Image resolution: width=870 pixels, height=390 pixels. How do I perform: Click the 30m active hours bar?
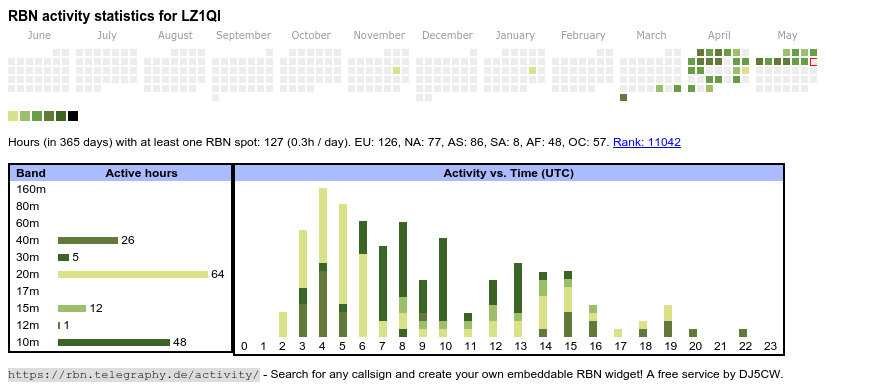[x=63, y=257]
